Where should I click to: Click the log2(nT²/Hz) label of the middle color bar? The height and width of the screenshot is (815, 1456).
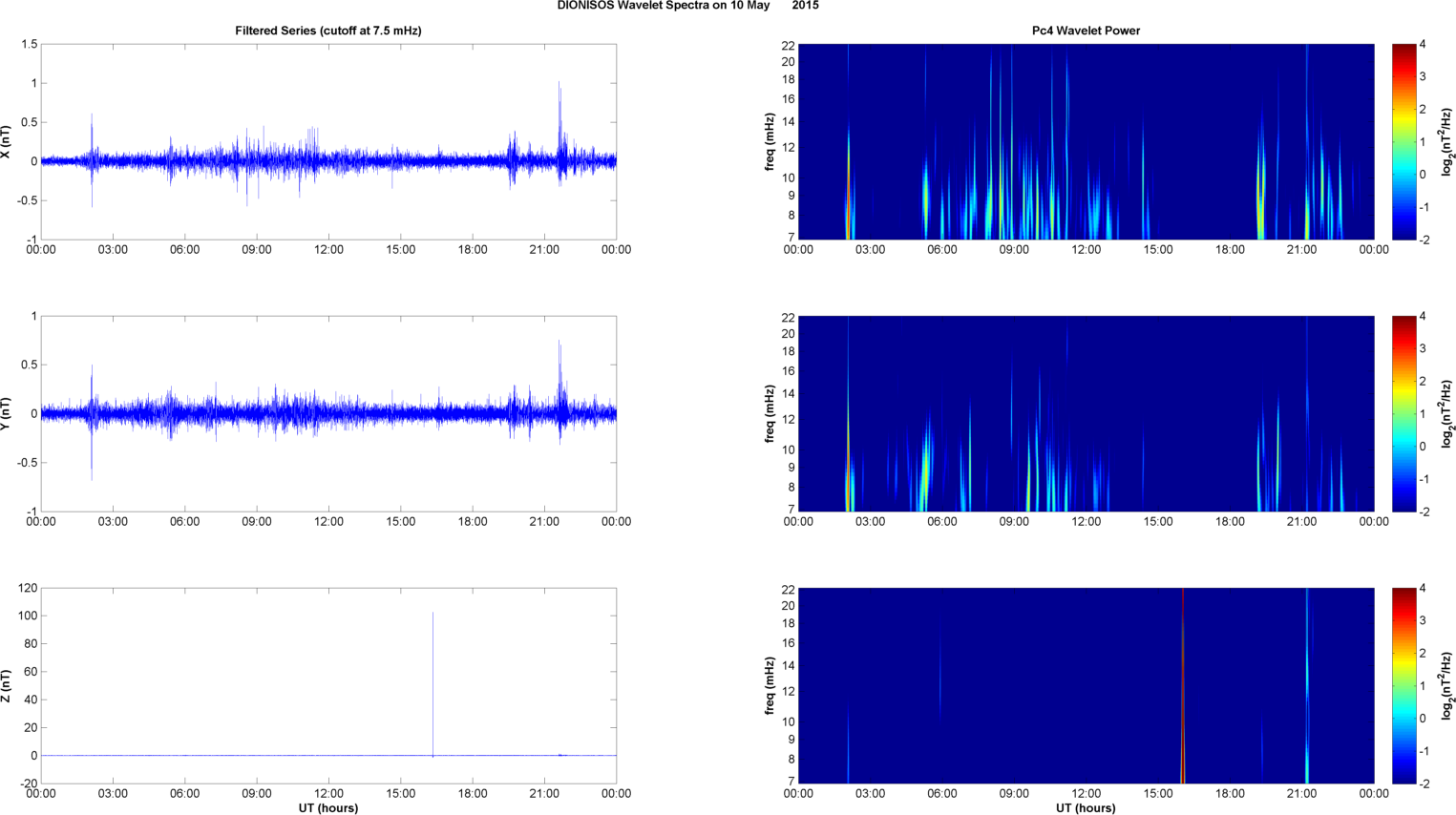click(x=1447, y=413)
